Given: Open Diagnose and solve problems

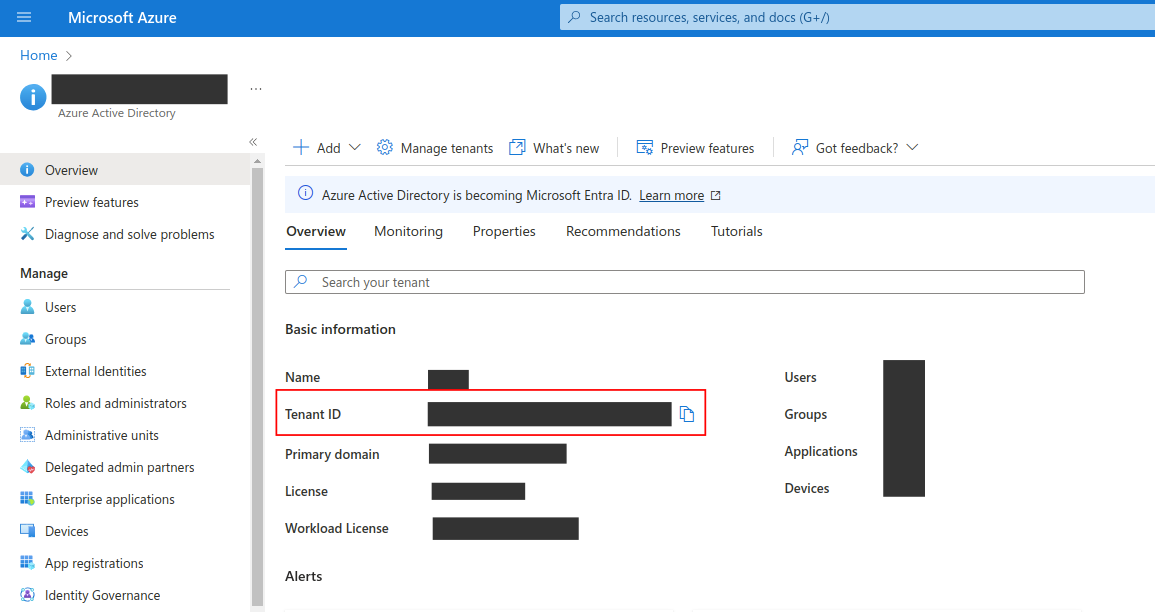Looking at the screenshot, I should click(x=129, y=234).
